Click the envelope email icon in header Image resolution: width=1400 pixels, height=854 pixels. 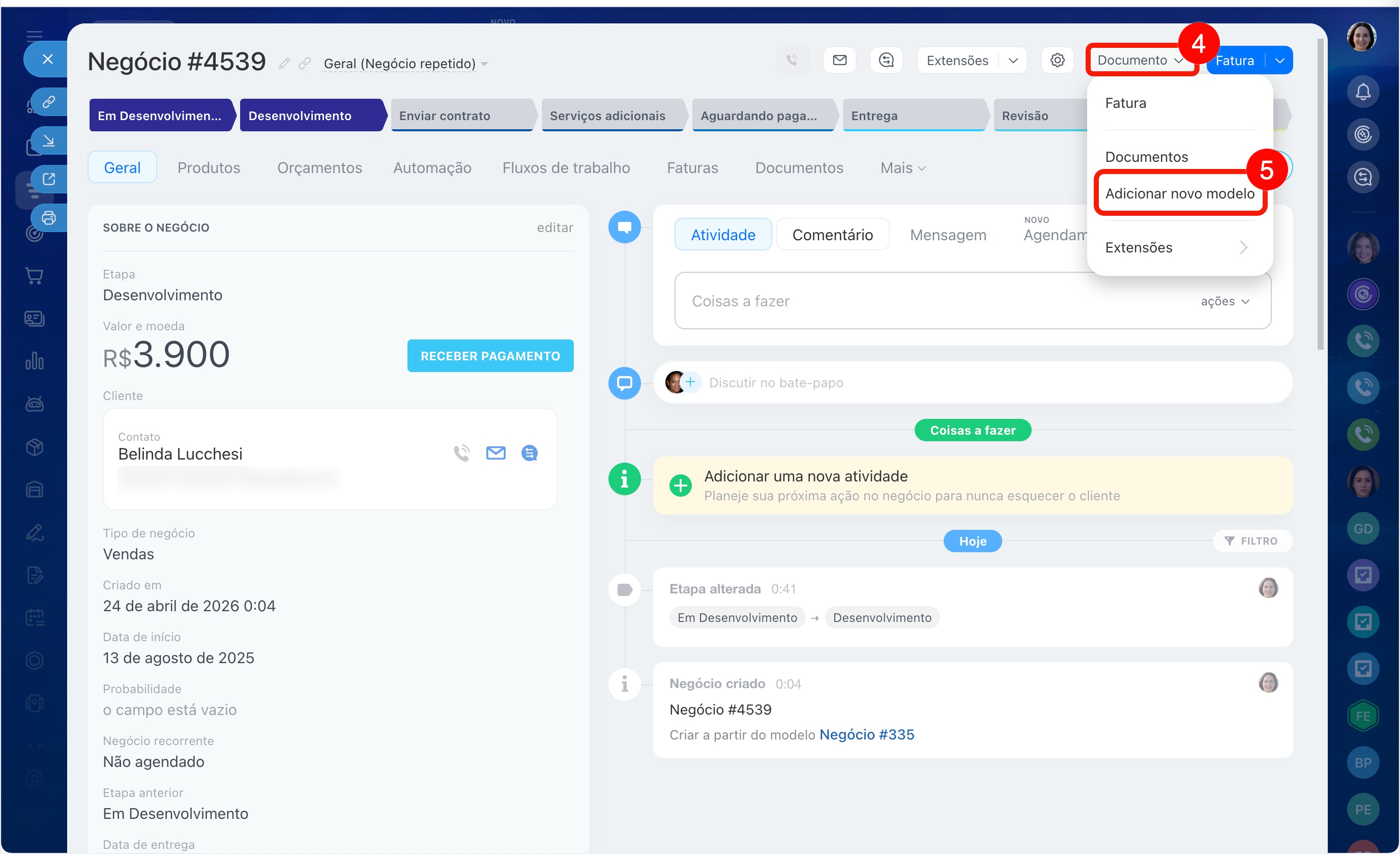pos(839,60)
